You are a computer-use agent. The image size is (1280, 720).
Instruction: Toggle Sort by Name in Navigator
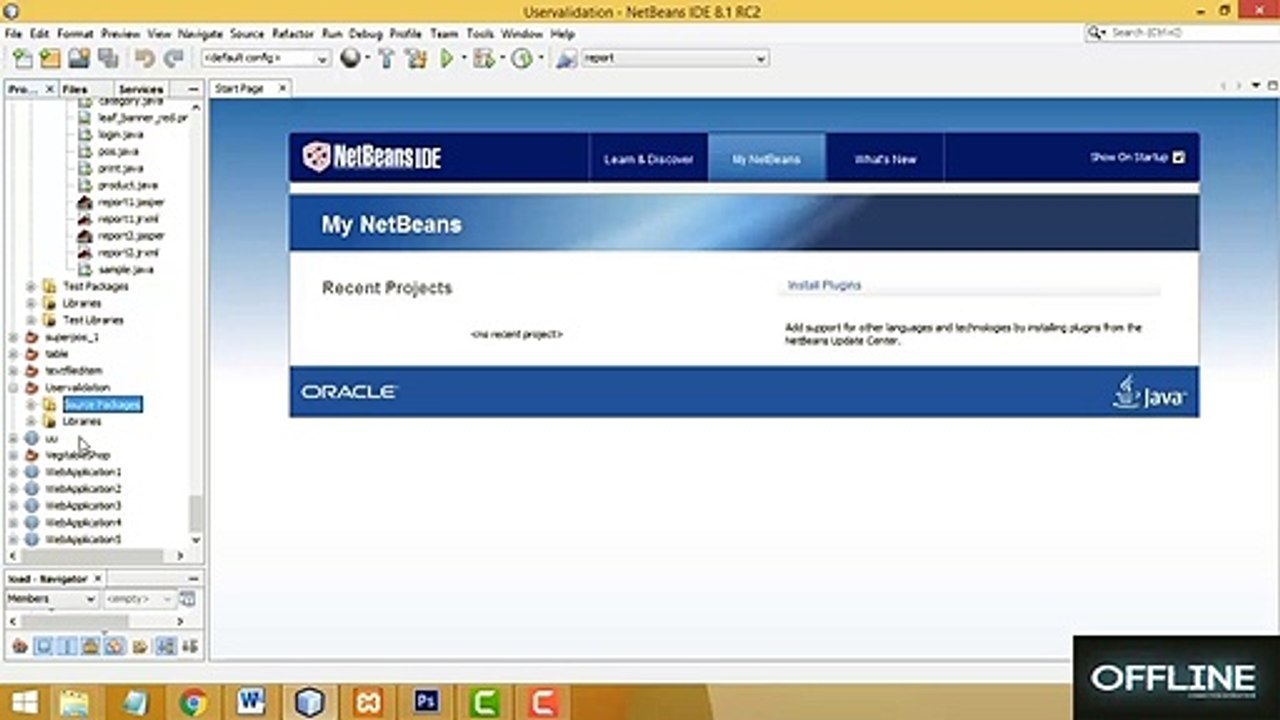[x=165, y=646]
